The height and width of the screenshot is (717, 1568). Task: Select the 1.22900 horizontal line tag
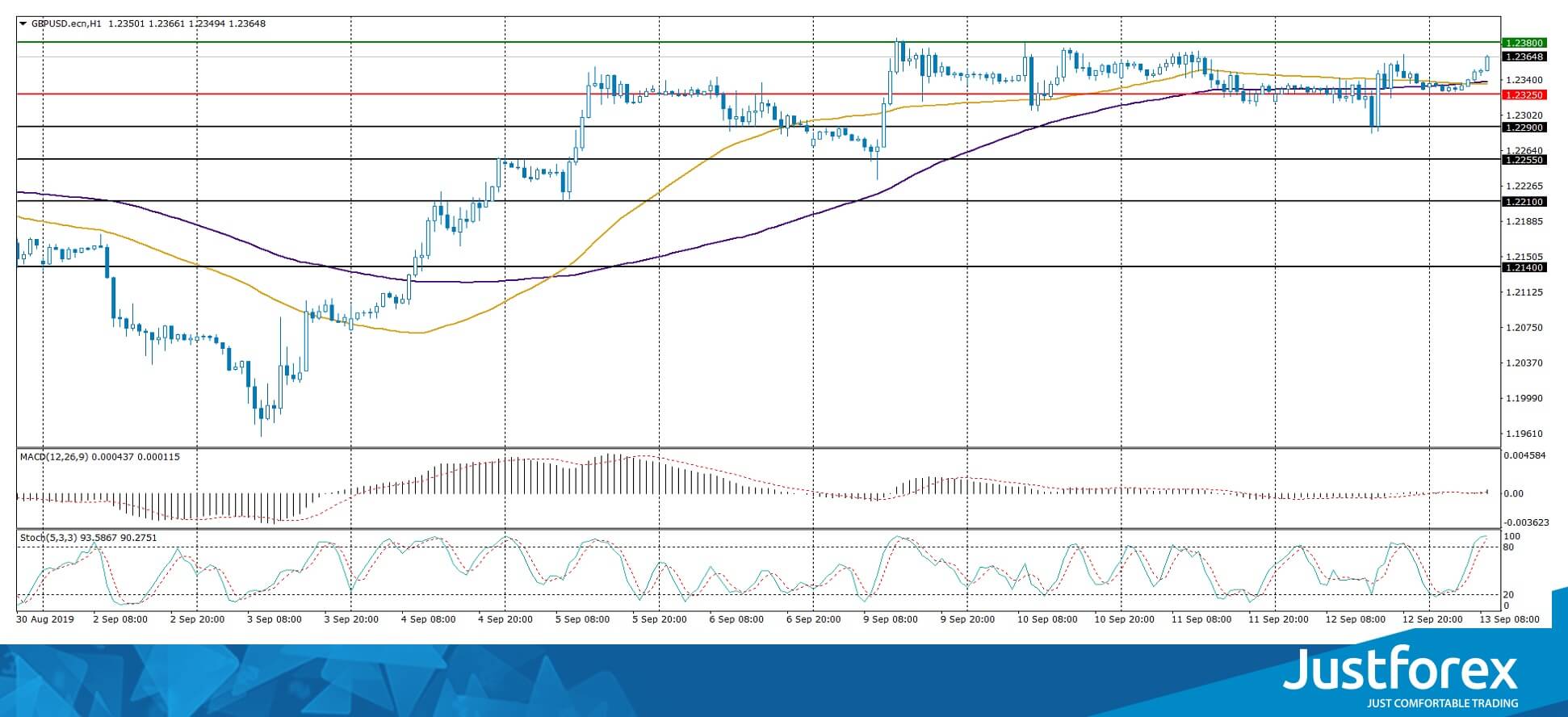click(1523, 128)
